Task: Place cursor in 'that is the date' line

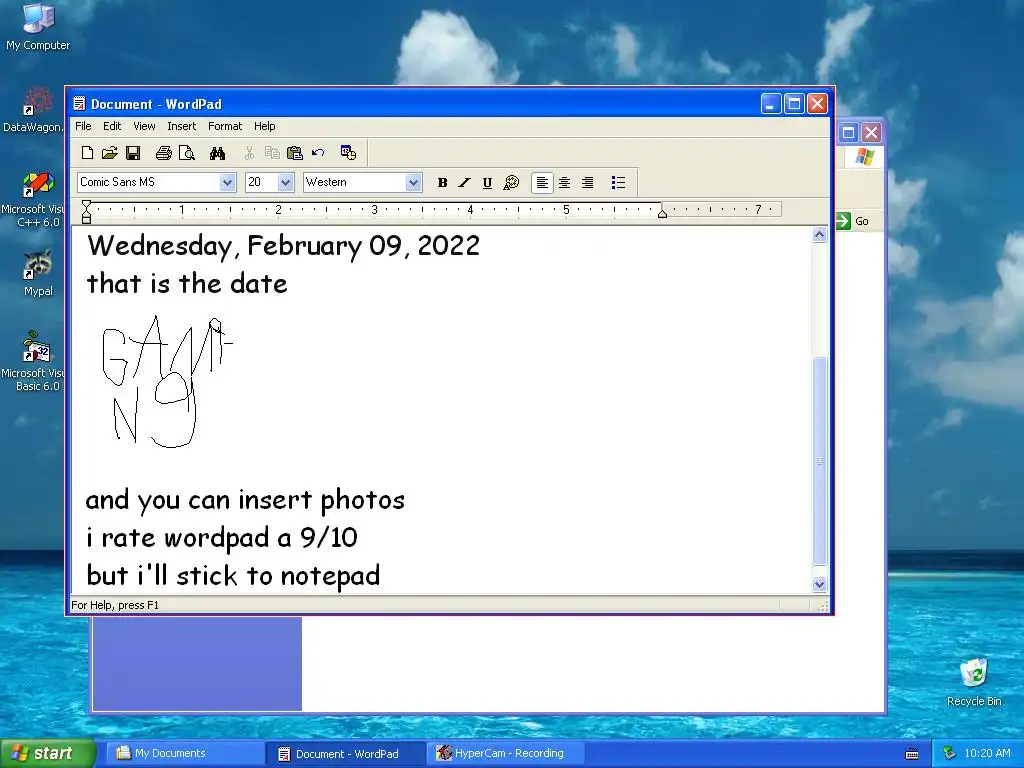Action: [187, 283]
